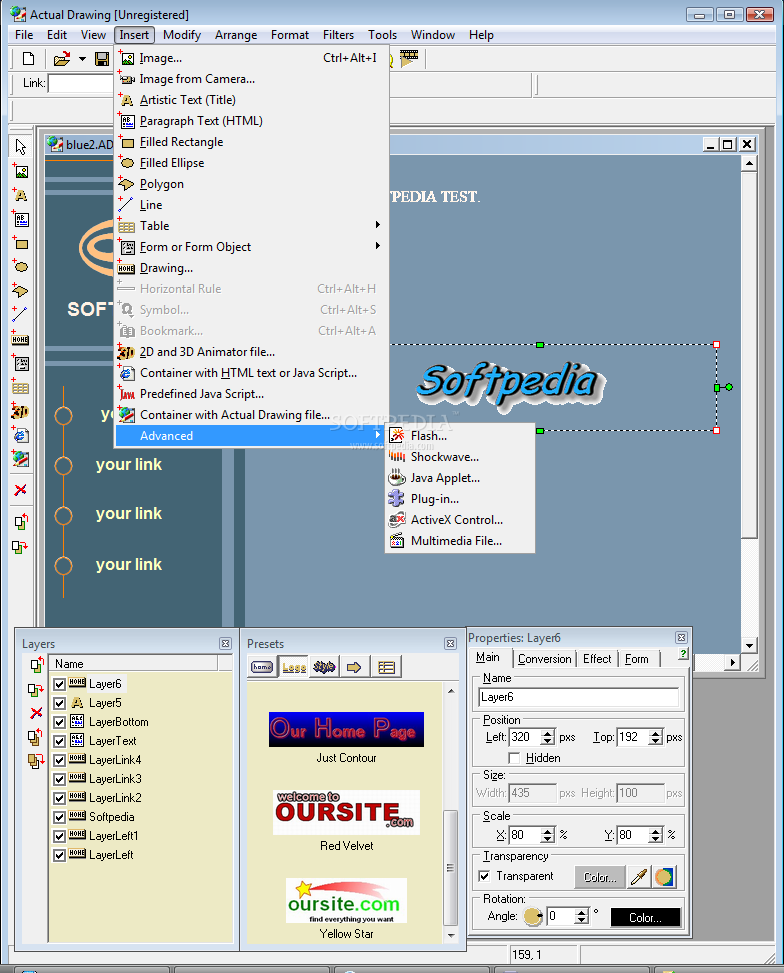Select the Style preset category icon
This screenshot has width=784, height=973.
click(324, 667)
